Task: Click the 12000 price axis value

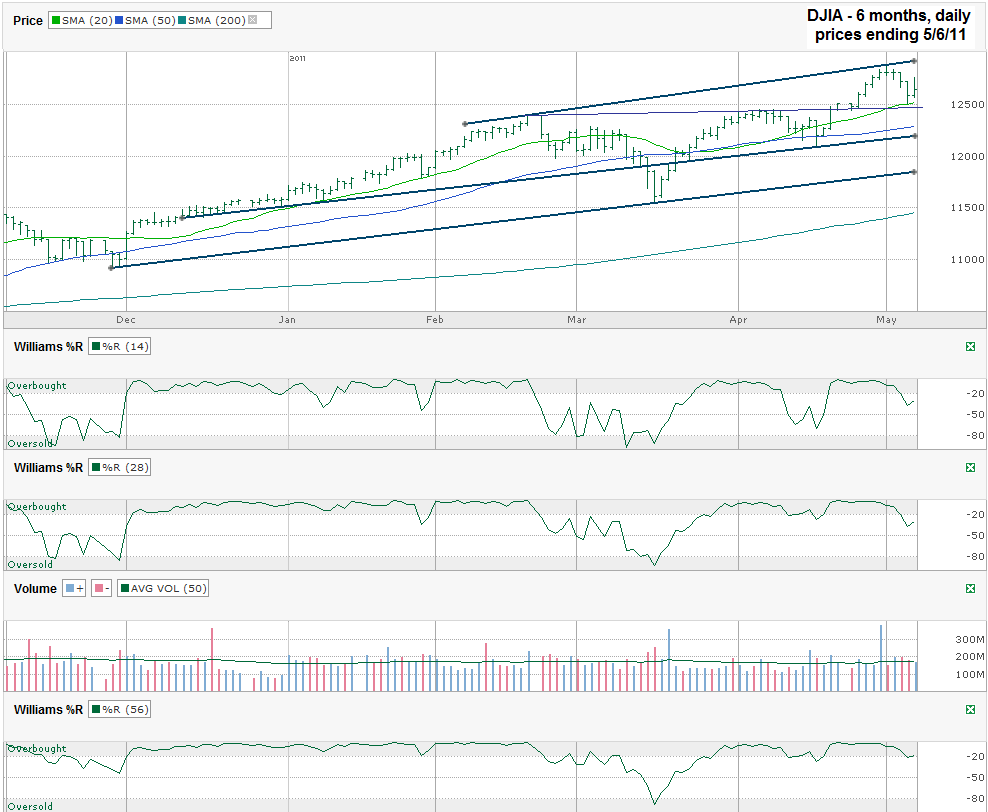Action: tap(967, 156)
